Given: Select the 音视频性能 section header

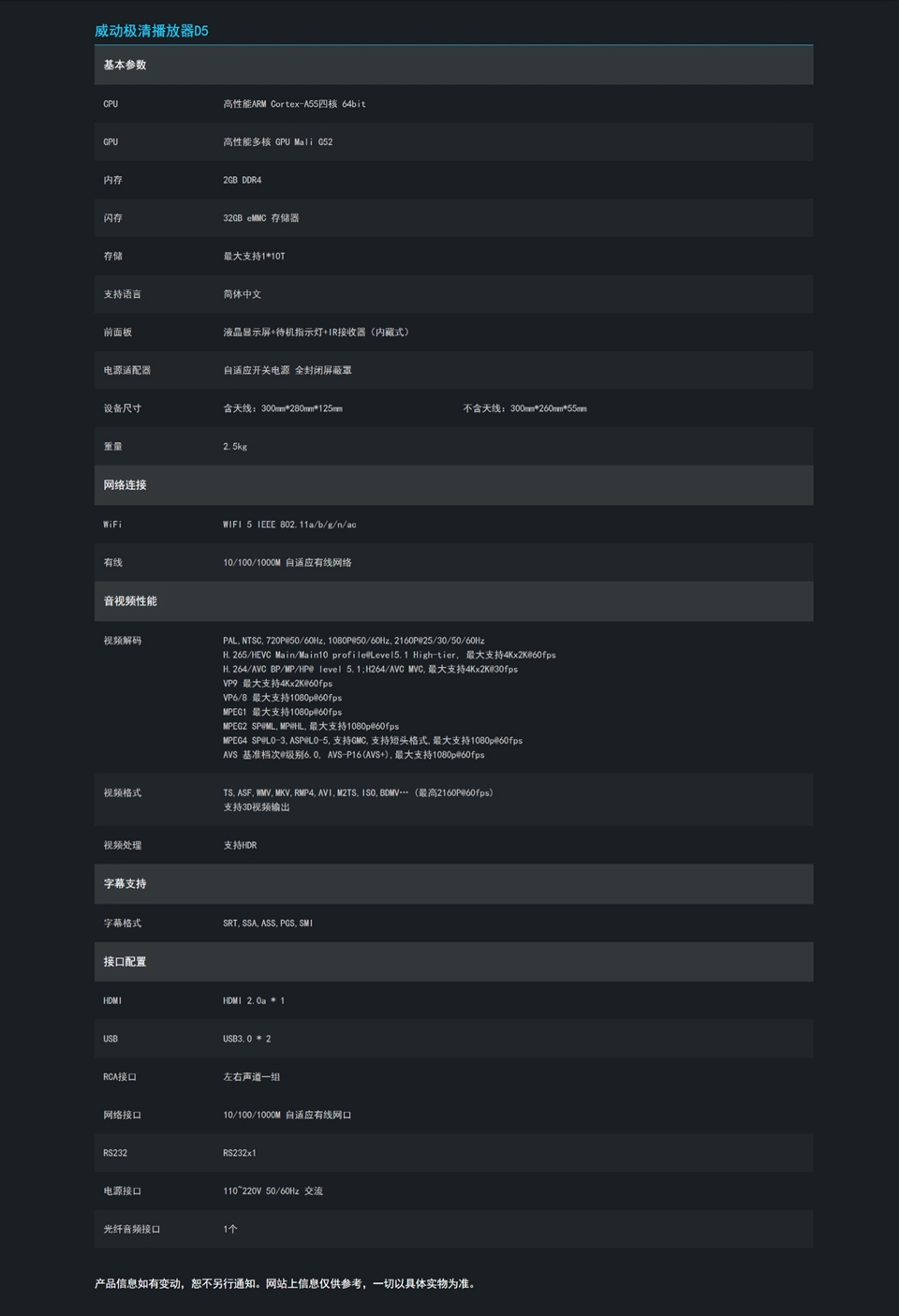Looking at the screenshot, I should (130, 601).
